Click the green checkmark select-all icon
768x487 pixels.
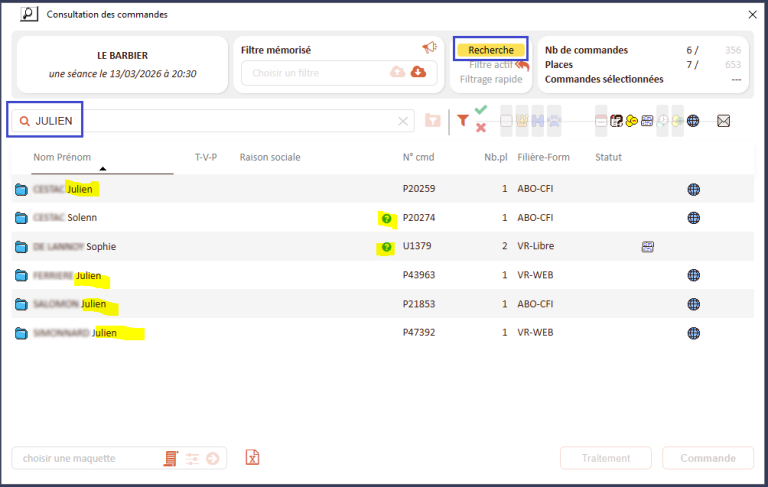click(481, 110)
